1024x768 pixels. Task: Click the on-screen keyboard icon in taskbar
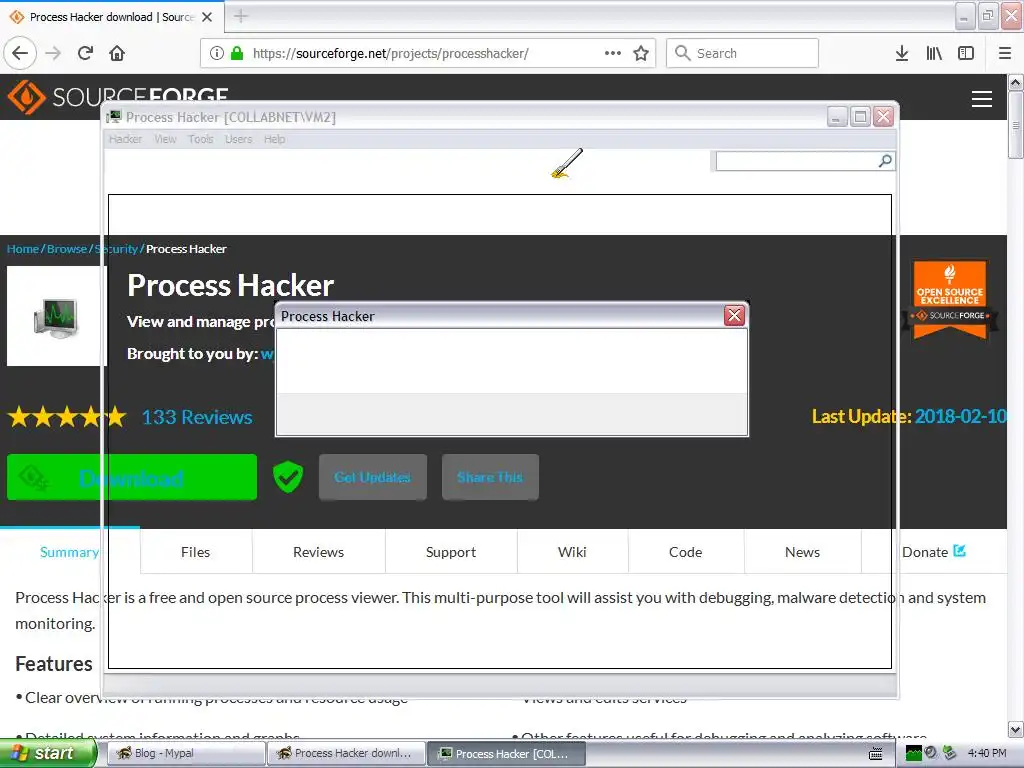pyautogui.click(x=876, y=754)
